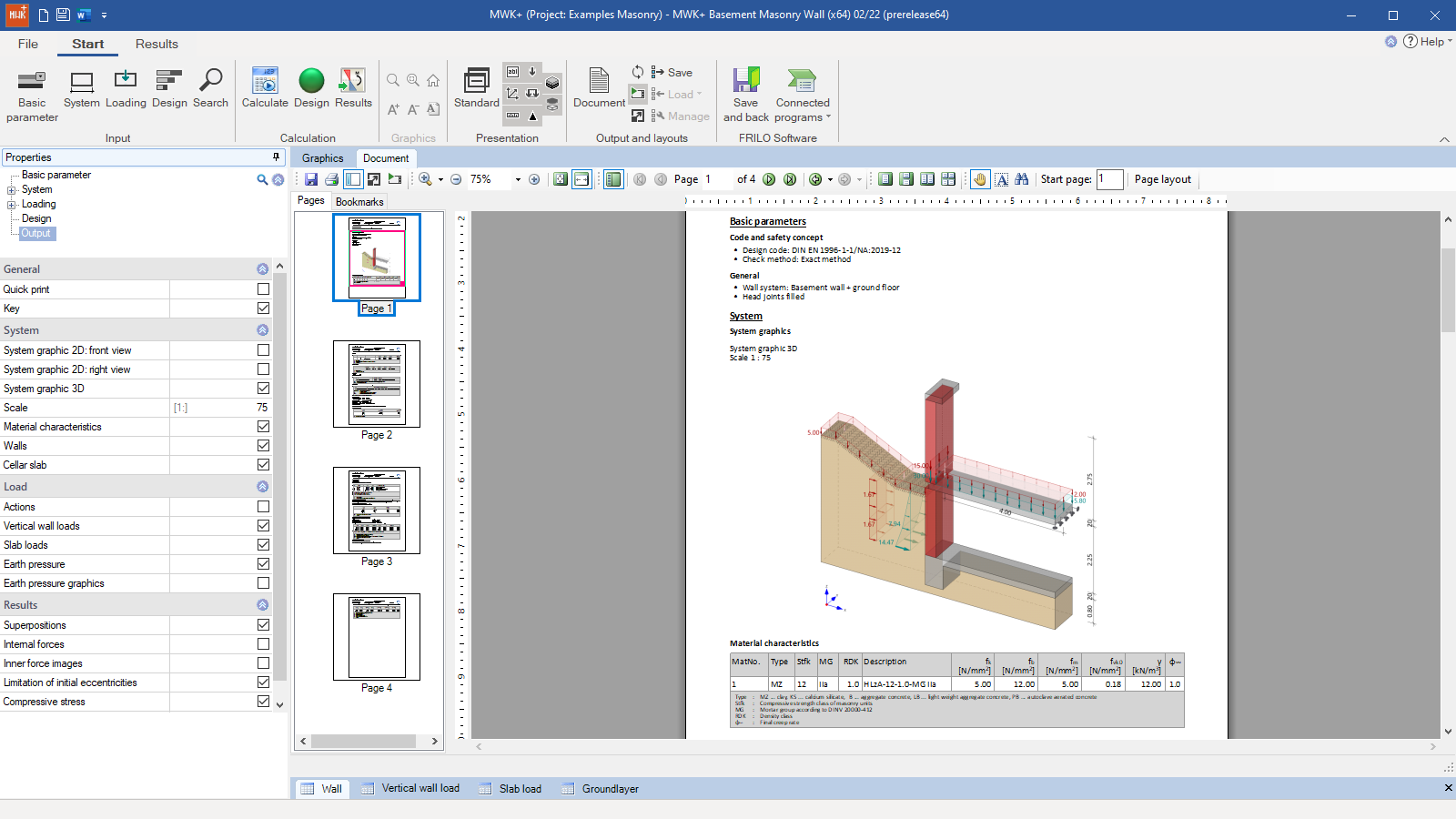
Task: Select the Page 2 thumbnail
Action: (377, 384)
